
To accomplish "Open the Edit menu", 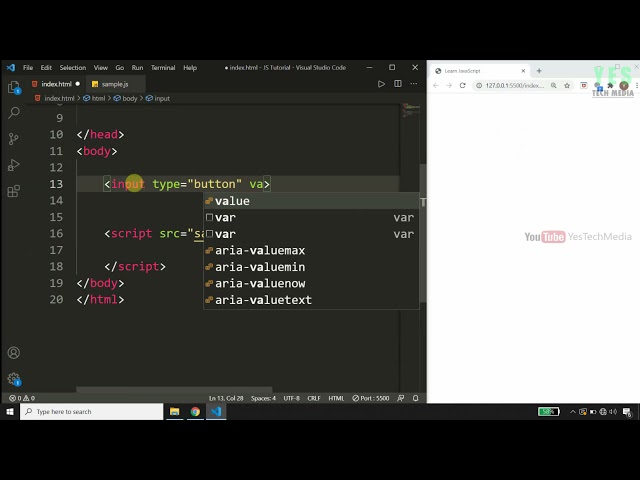I will 46,68.
